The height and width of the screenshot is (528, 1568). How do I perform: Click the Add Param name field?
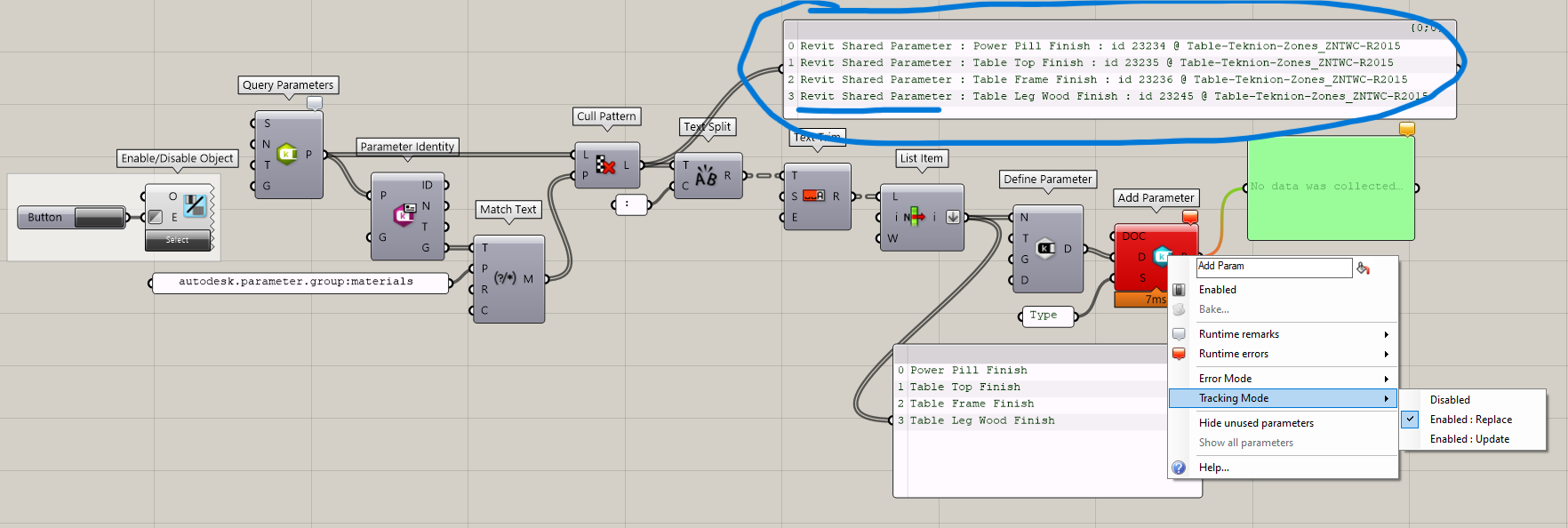pyautogui.click(x=1274, y=267)
